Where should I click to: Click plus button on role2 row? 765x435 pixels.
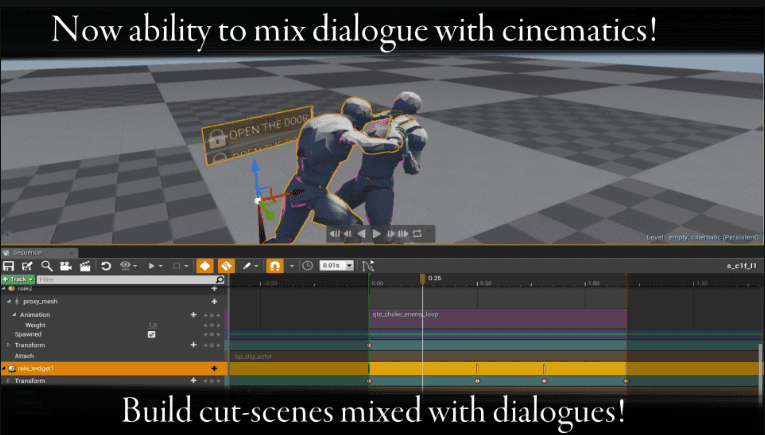(214, 289)
